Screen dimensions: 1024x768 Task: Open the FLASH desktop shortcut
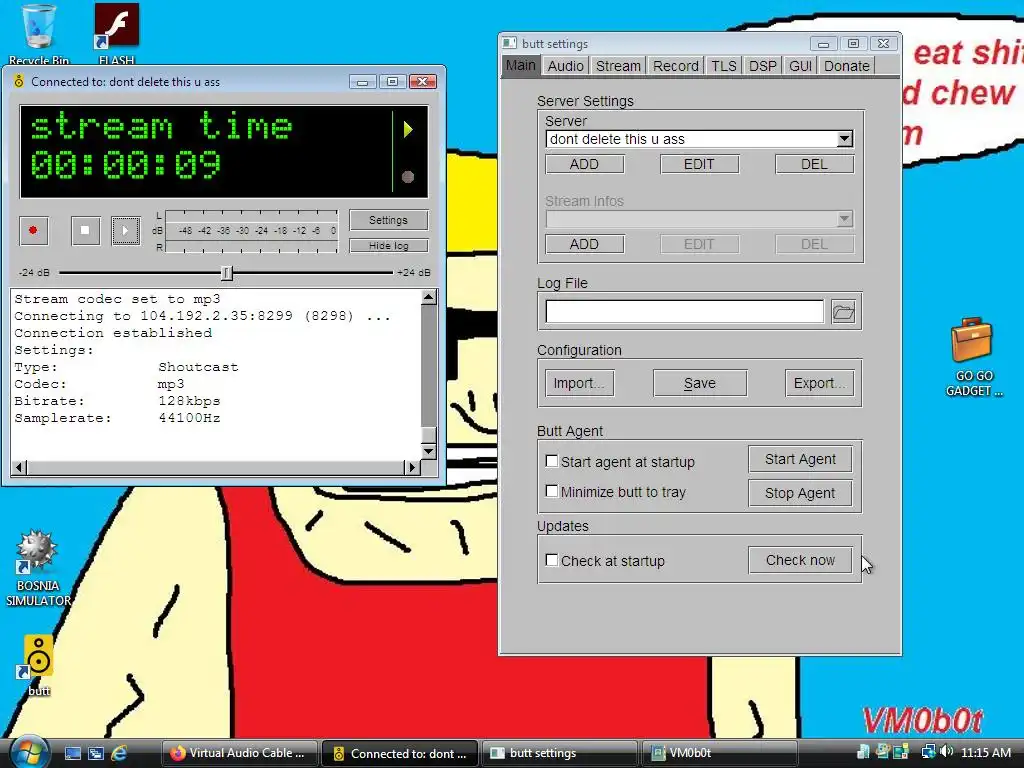click(116, 34)
